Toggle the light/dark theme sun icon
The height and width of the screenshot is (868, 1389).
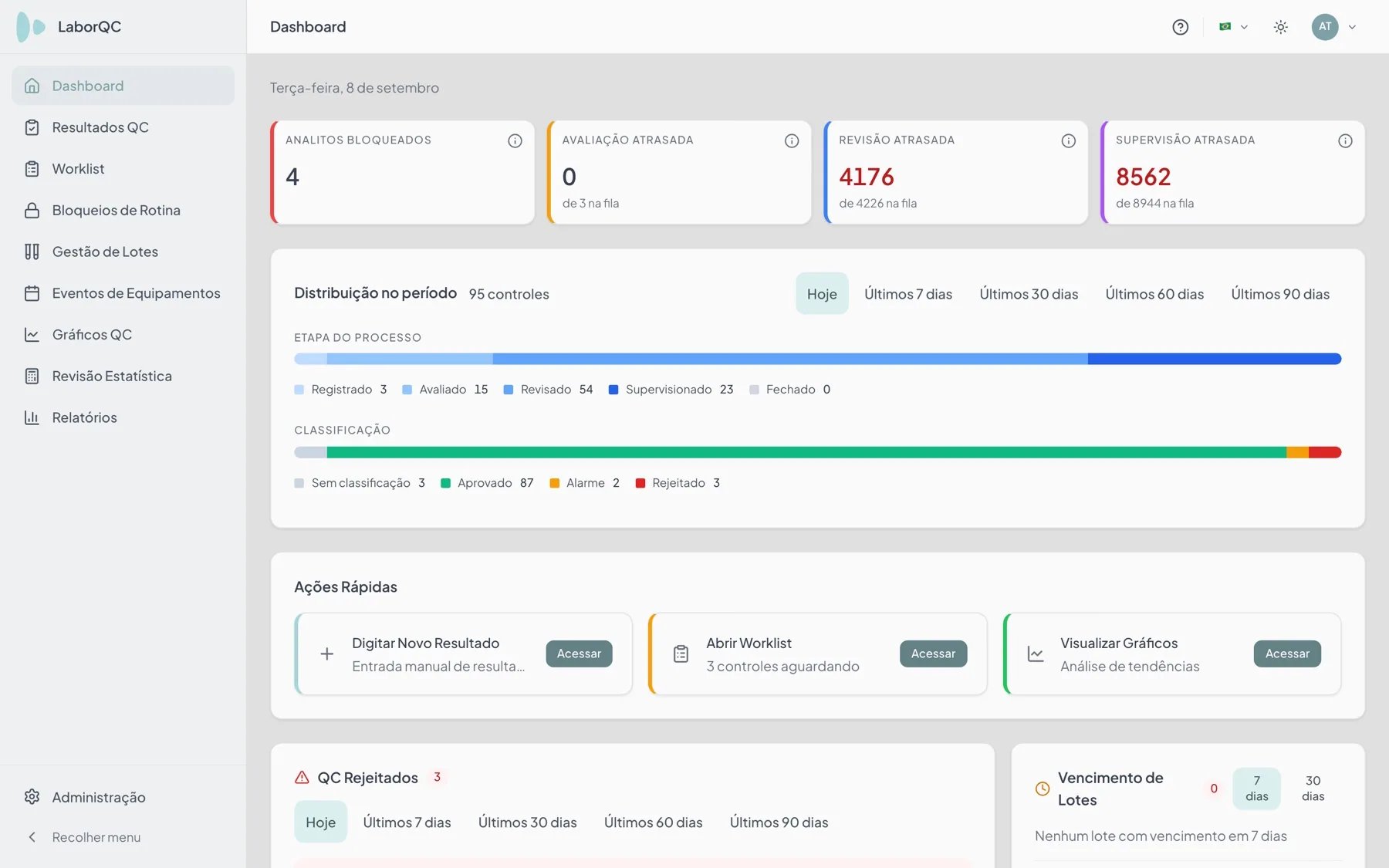tap(1281, 27)
